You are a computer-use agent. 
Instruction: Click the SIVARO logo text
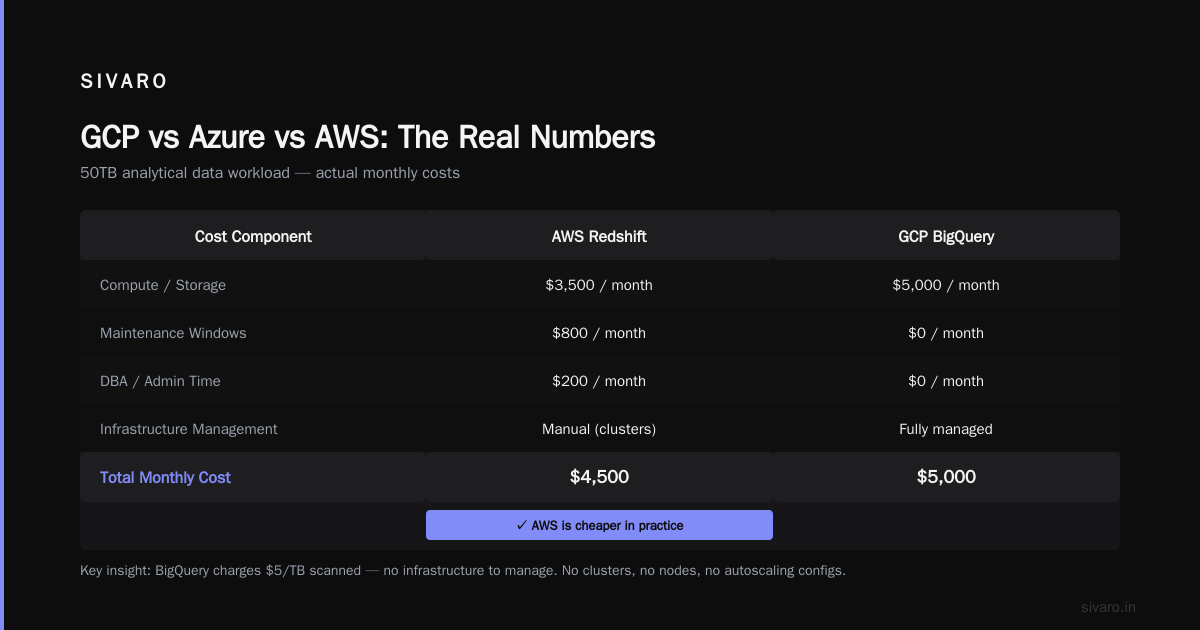(x=124, y=82)
